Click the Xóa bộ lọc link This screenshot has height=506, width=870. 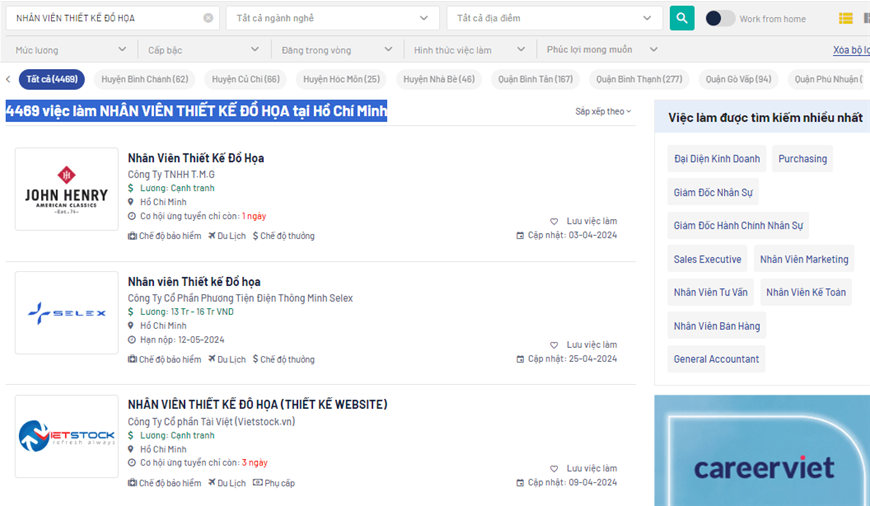click(x=851, y=50)
